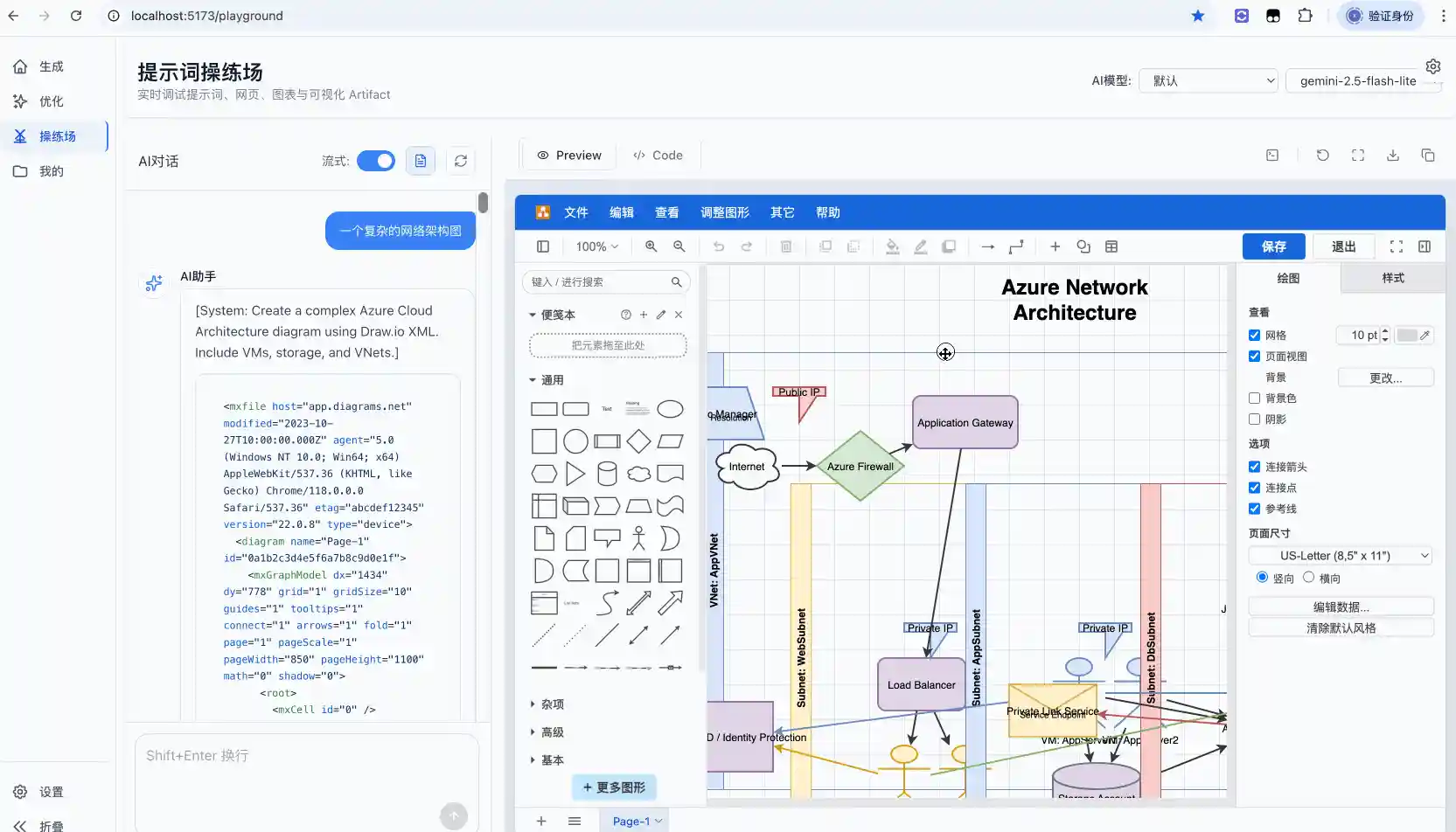Uncheck the 参考线 guides checkbox
The height and width of the screenshot is (832, 1456).
point(1255,509)
